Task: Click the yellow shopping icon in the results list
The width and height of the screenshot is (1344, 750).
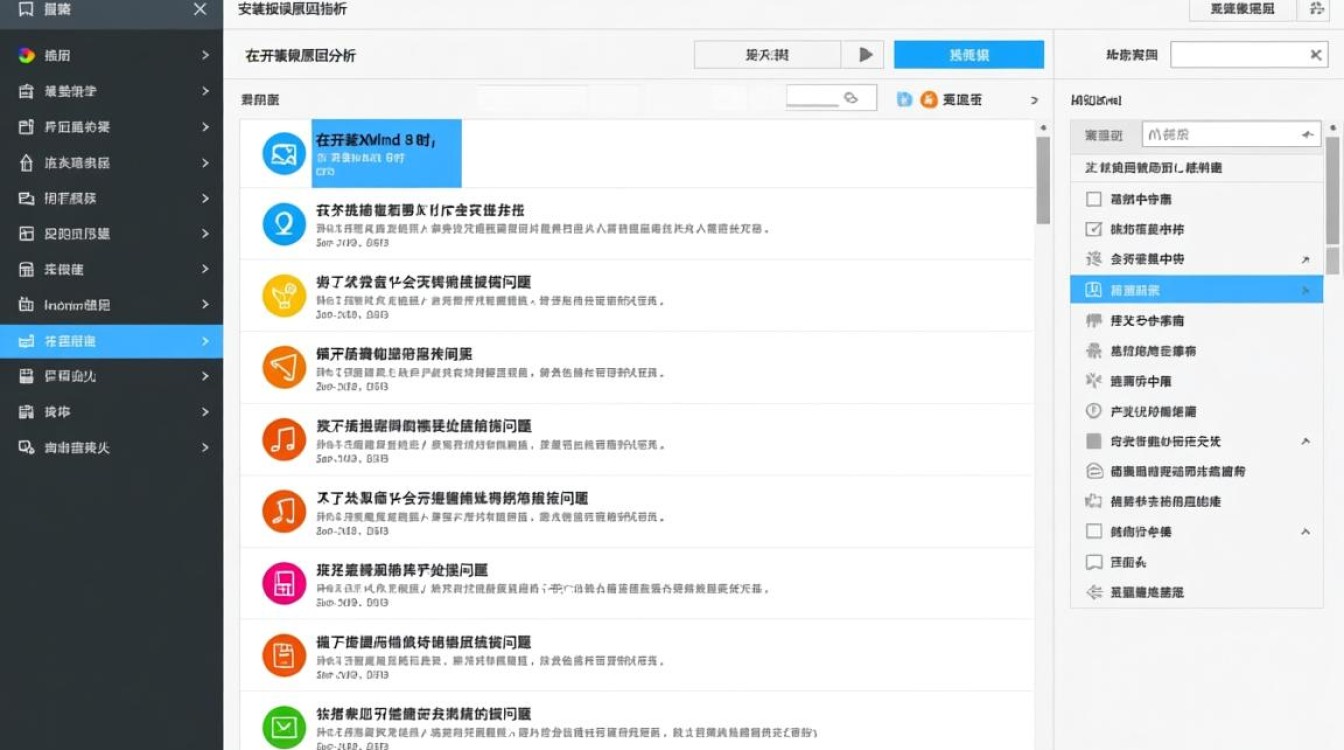Action: pyautogui.click(x=282, y=296)
